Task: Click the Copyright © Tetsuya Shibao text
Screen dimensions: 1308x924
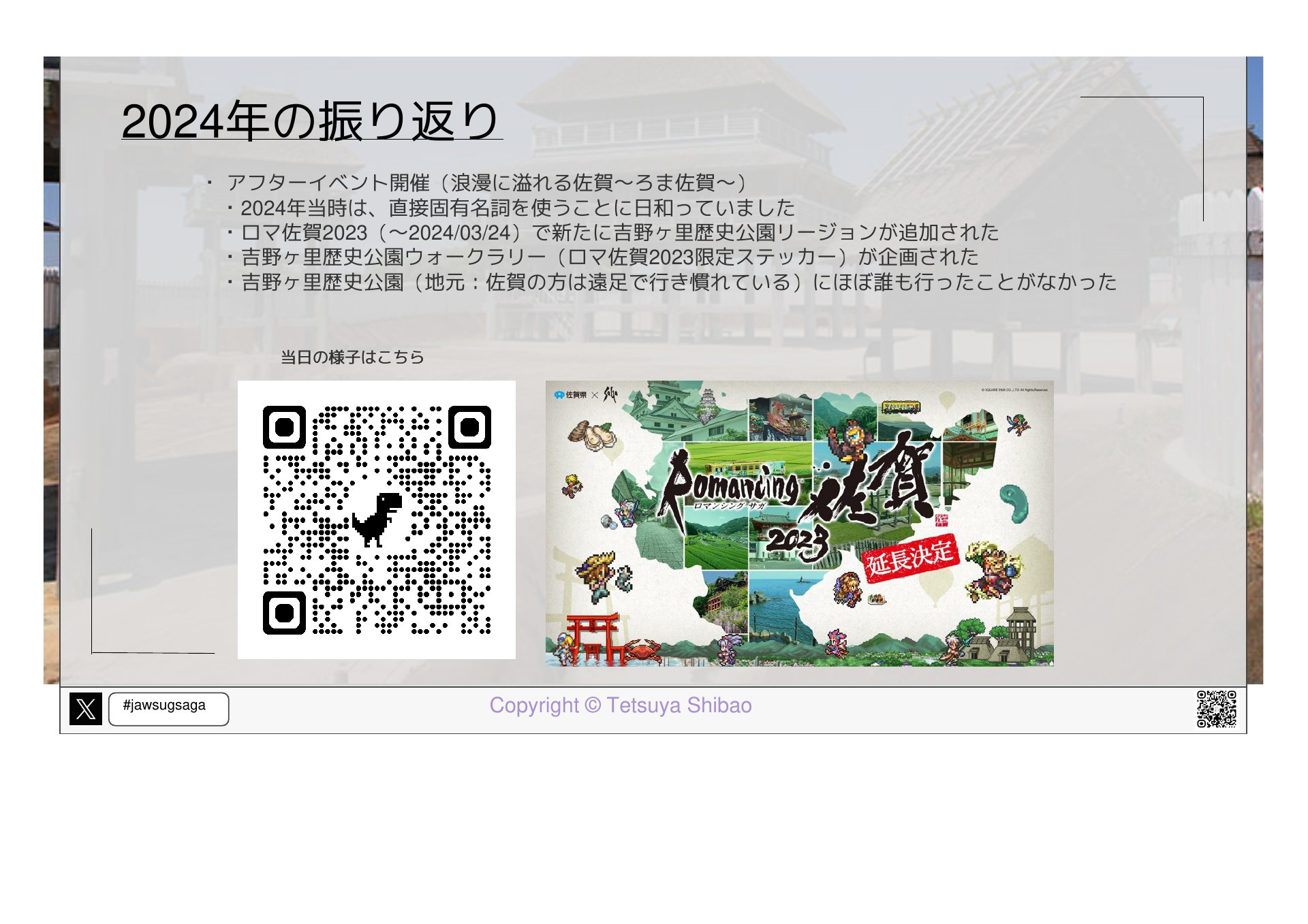Action: tap(621, 705)
